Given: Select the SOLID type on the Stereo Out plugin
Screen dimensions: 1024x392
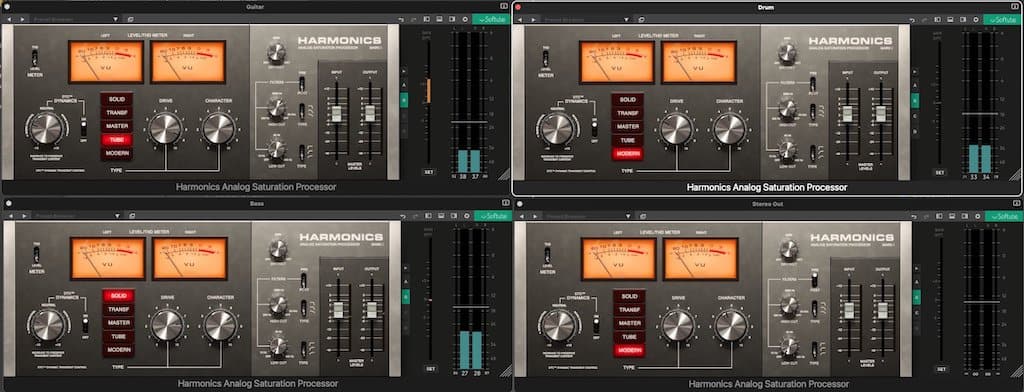Looking at the screenshot, I should click(629, 296).
